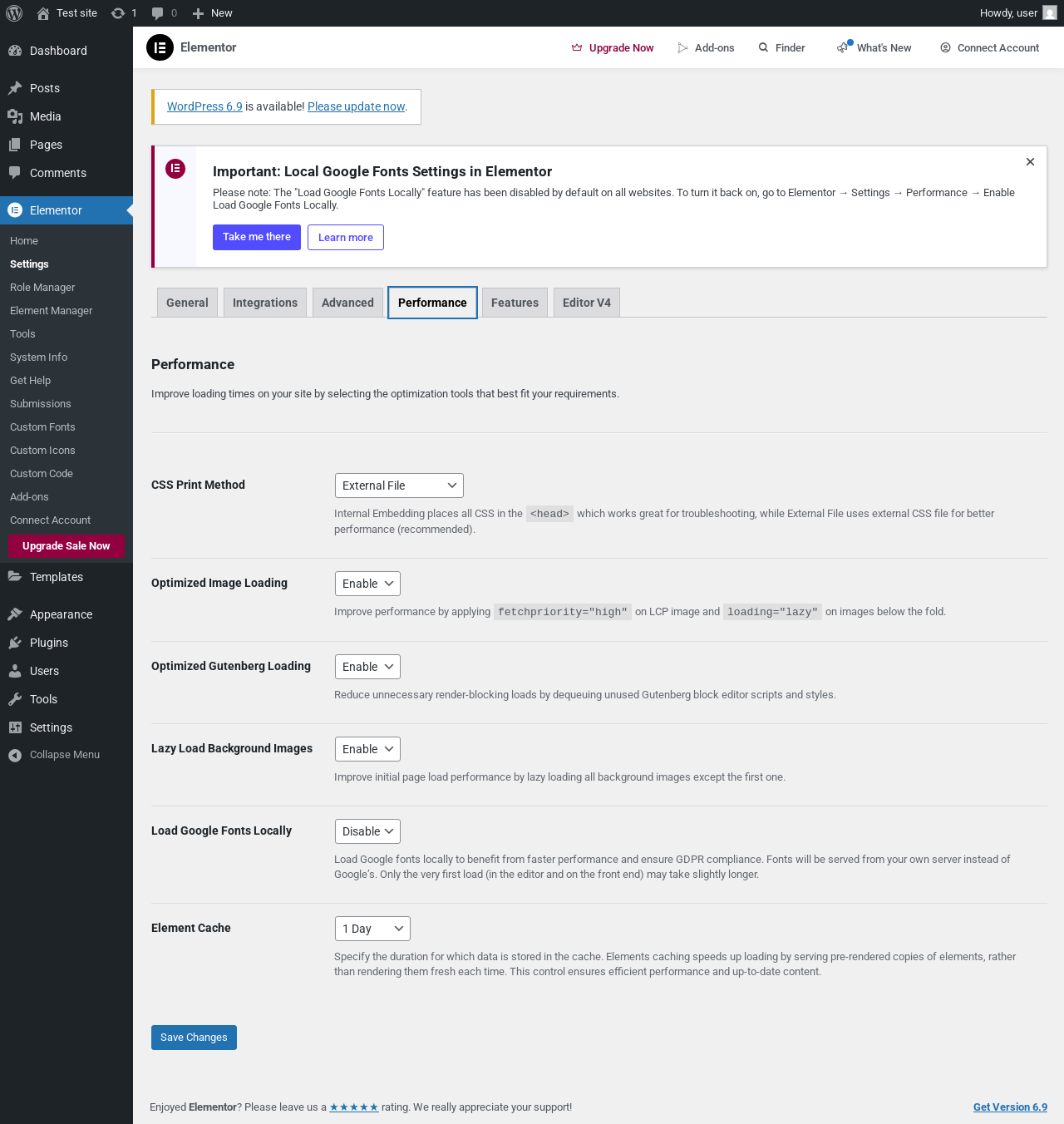
Task: Open Submissions submenu item
Action: [40, 404]
